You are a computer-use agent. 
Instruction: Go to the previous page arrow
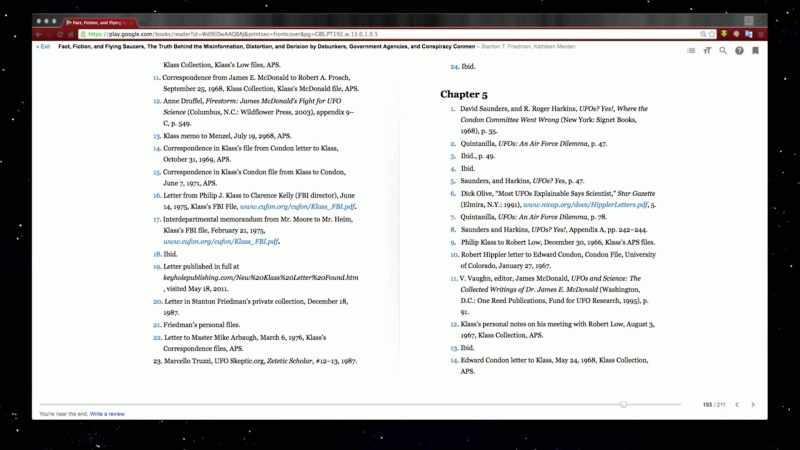[737, 405]
